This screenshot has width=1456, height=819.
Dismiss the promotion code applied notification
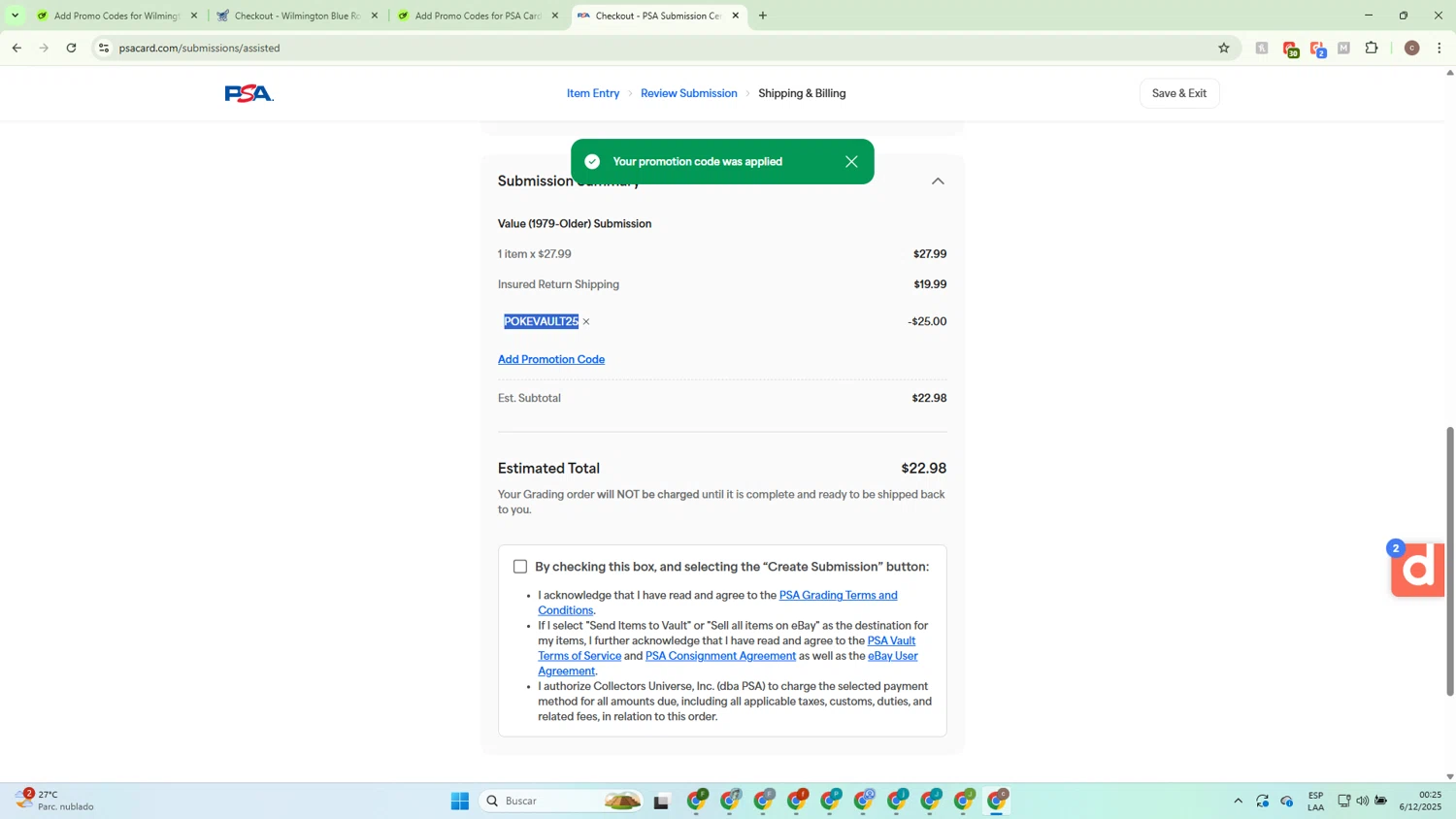tap(851, 162)
